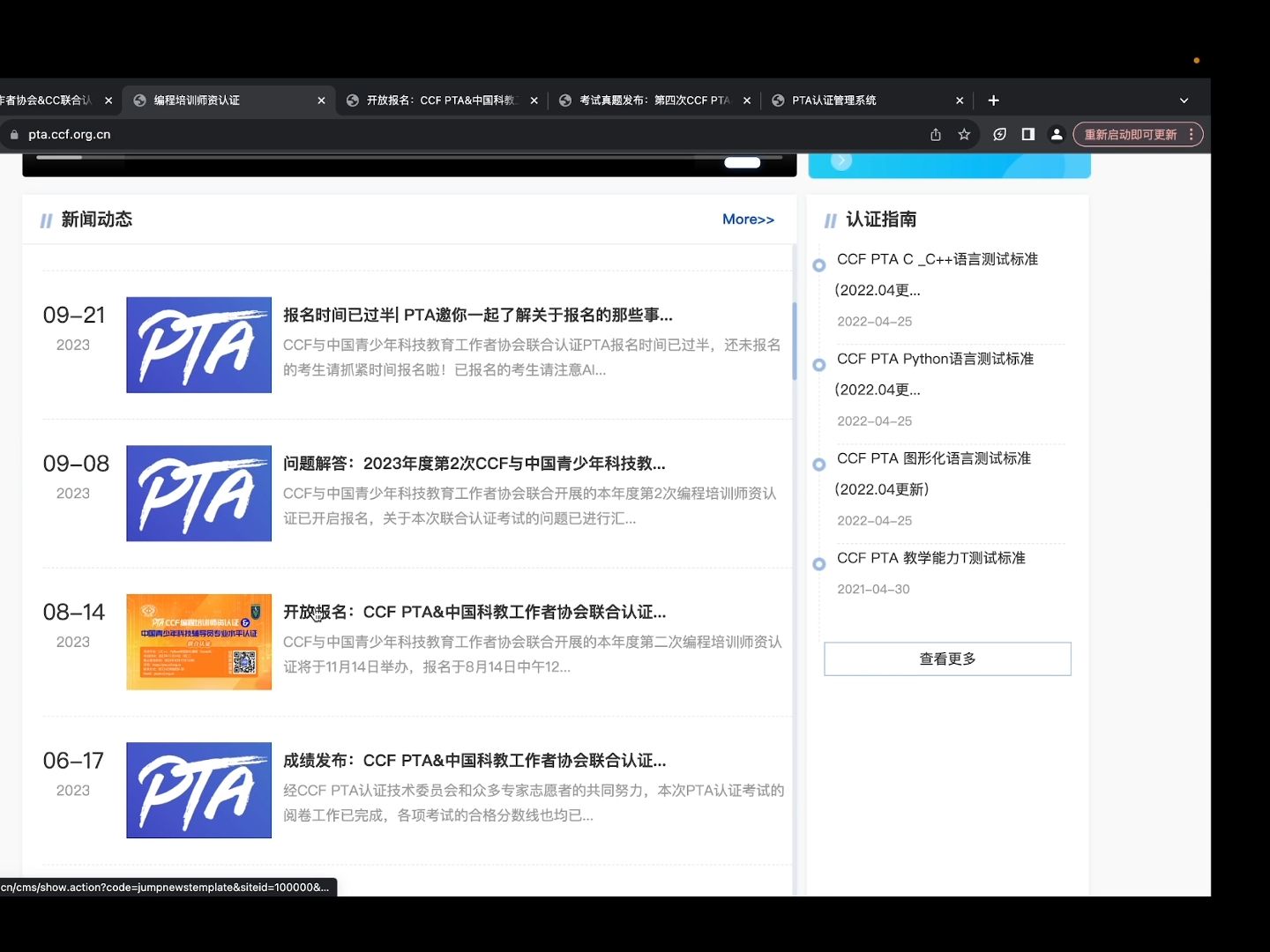The width and height of the screenshot is (1270, 952).
Task: Close the PTA认证管理系统 tab
Action: (960, 100)
